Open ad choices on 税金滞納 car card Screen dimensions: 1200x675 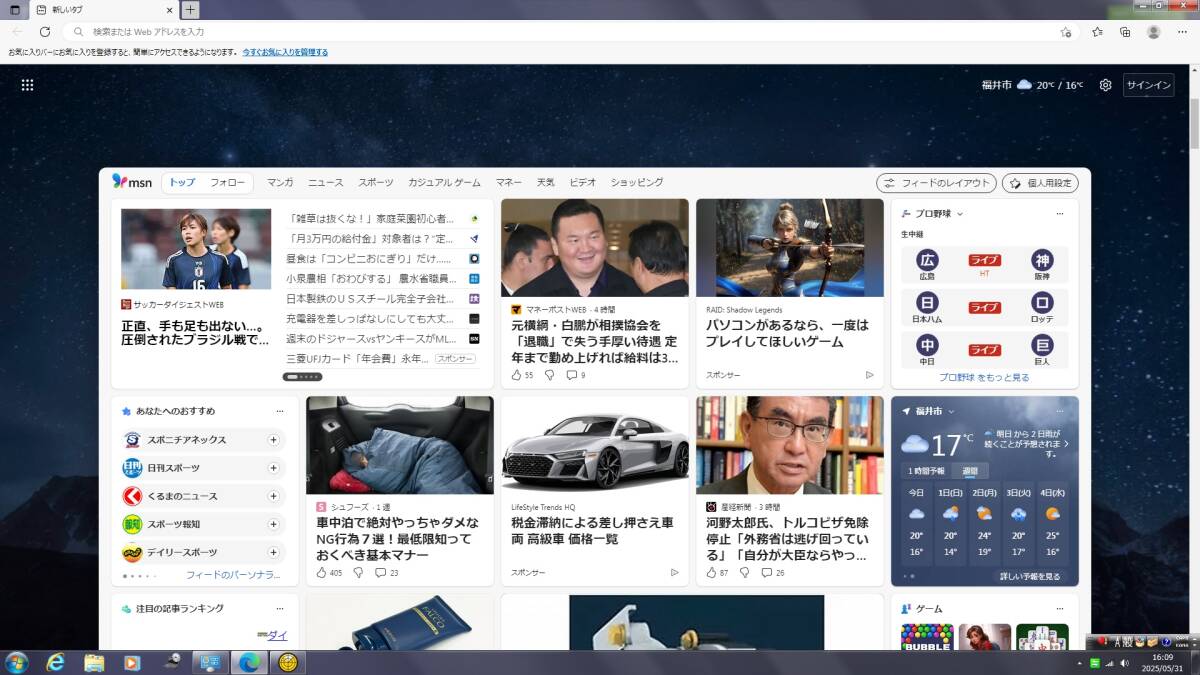coord(674,573)
